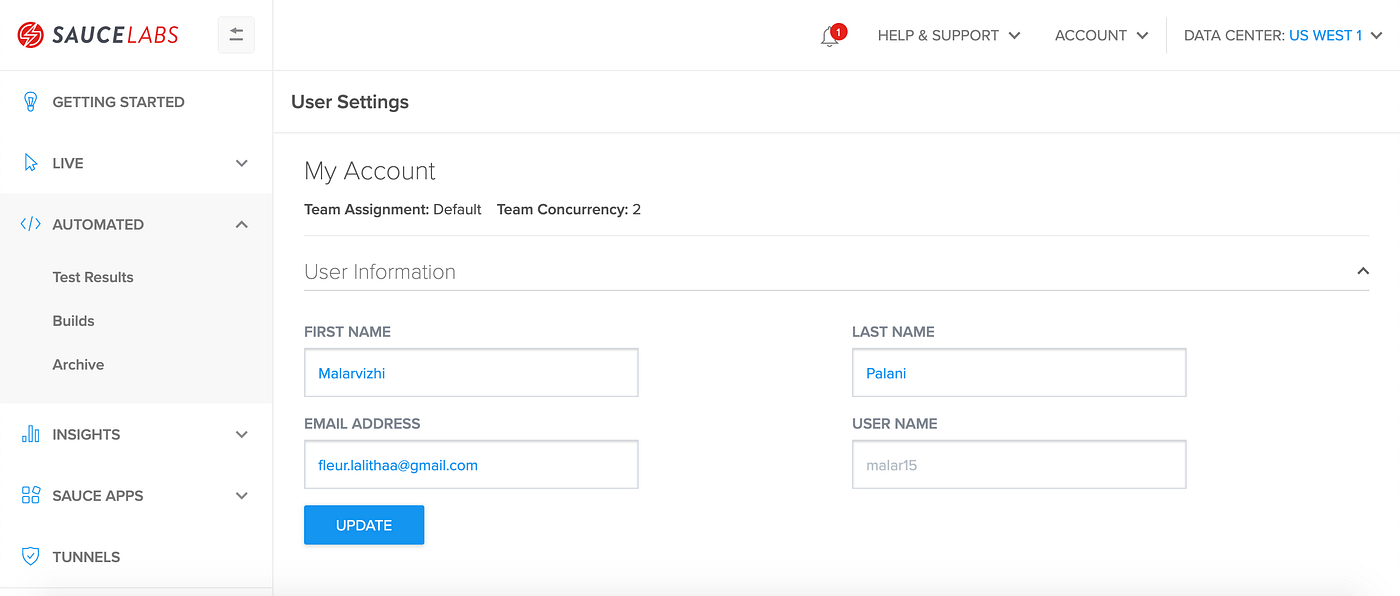
Task: Expand the Insights section chevron
Action: (x=241, y=434)
